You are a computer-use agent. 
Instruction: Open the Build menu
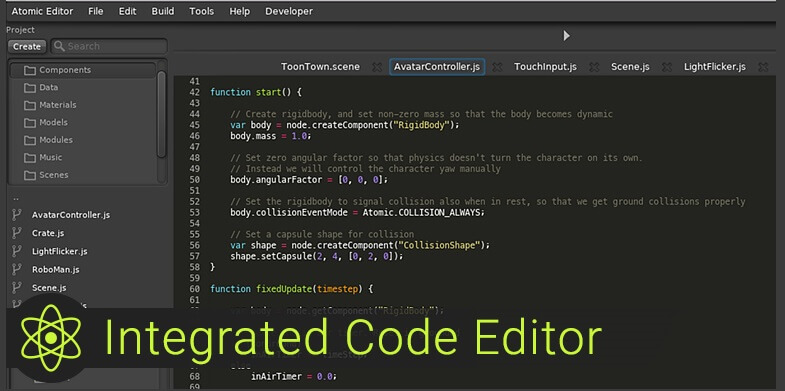coord(163,11)
